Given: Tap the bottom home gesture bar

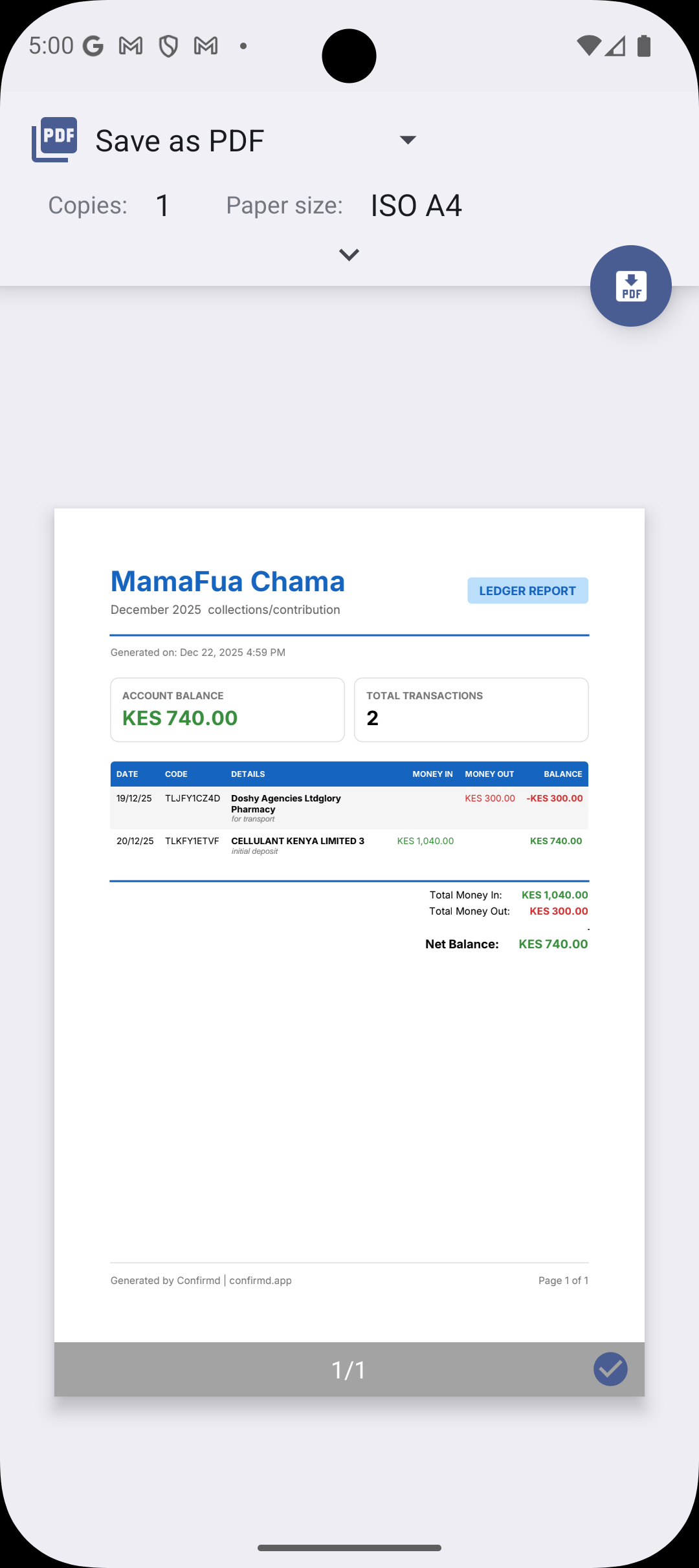Looking at the screenshot, I should pos(349,1548).
